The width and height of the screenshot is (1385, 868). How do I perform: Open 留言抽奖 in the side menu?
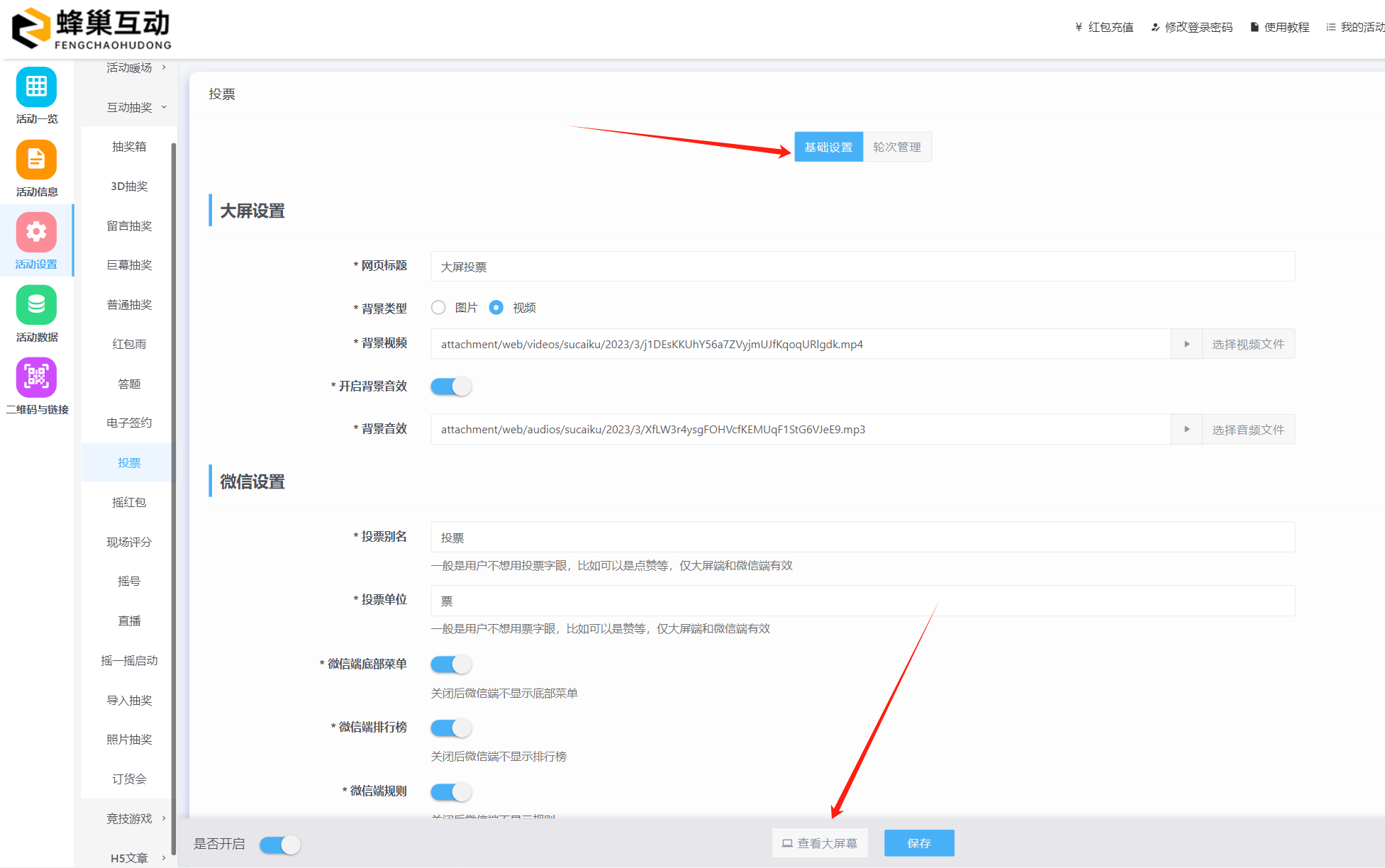tap(129, 226)
